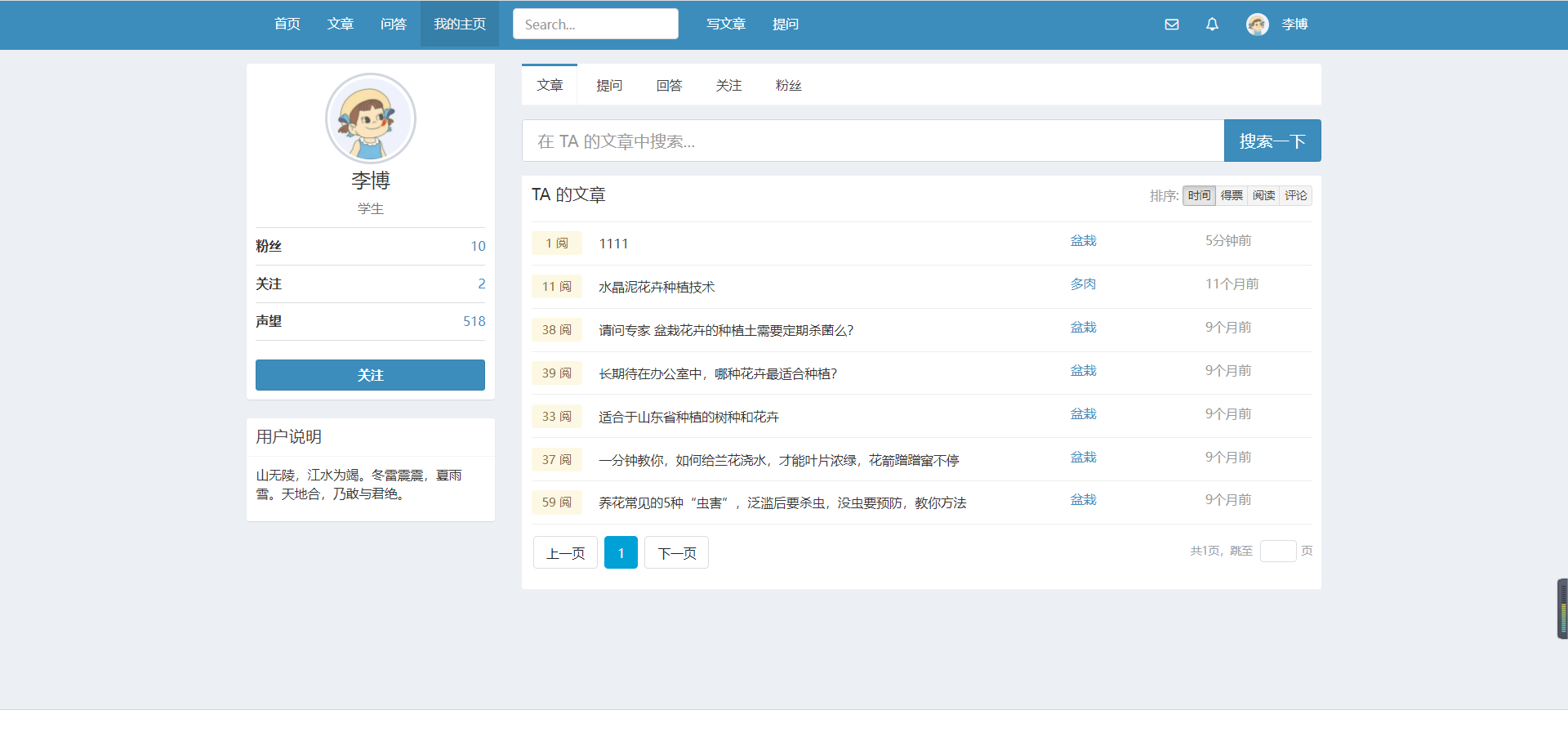The height and width of the screenshot is (737, 1568).
Task: Click 盆栽 category on the 1111 row
Action: (x=1083, y=240)
